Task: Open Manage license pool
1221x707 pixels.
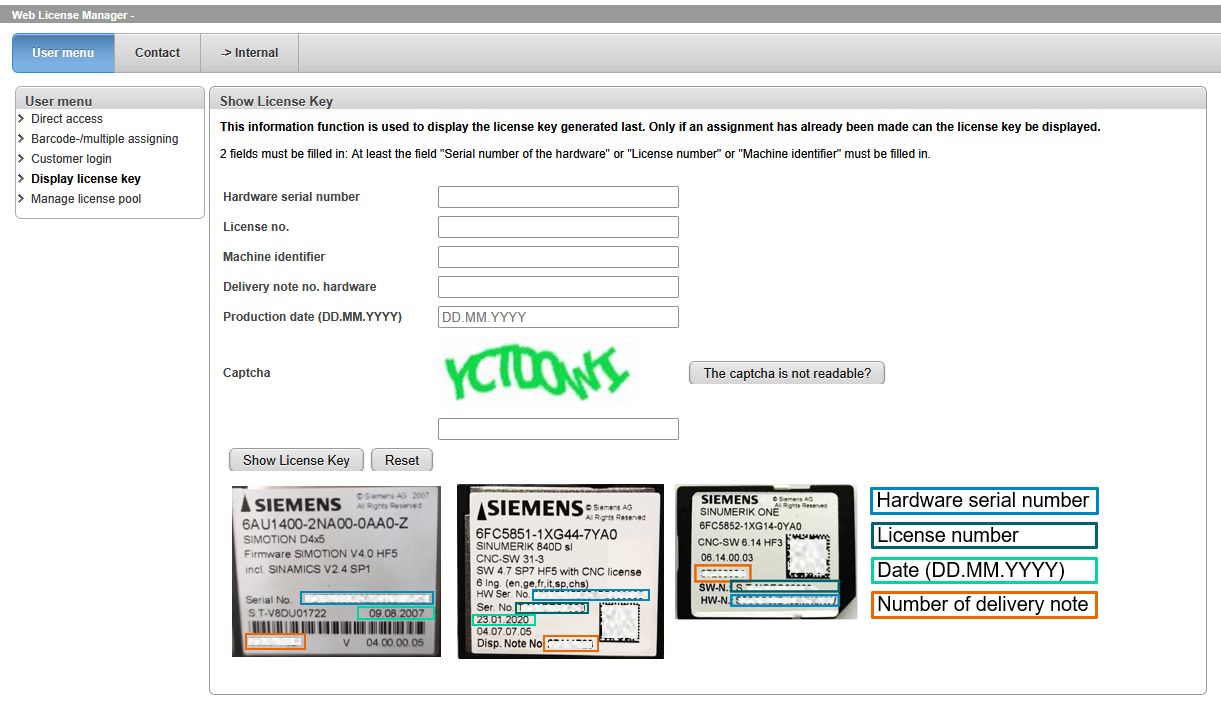Action: pos(86,199)
